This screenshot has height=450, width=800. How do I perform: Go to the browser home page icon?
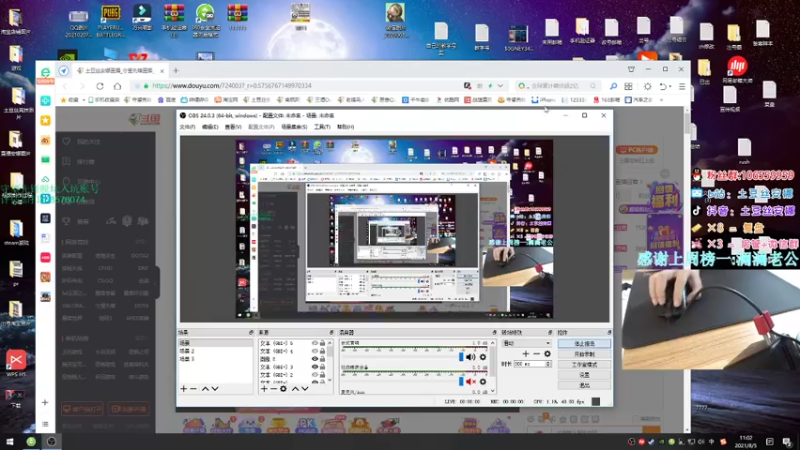pyautogui.click(x=117, y=86)
